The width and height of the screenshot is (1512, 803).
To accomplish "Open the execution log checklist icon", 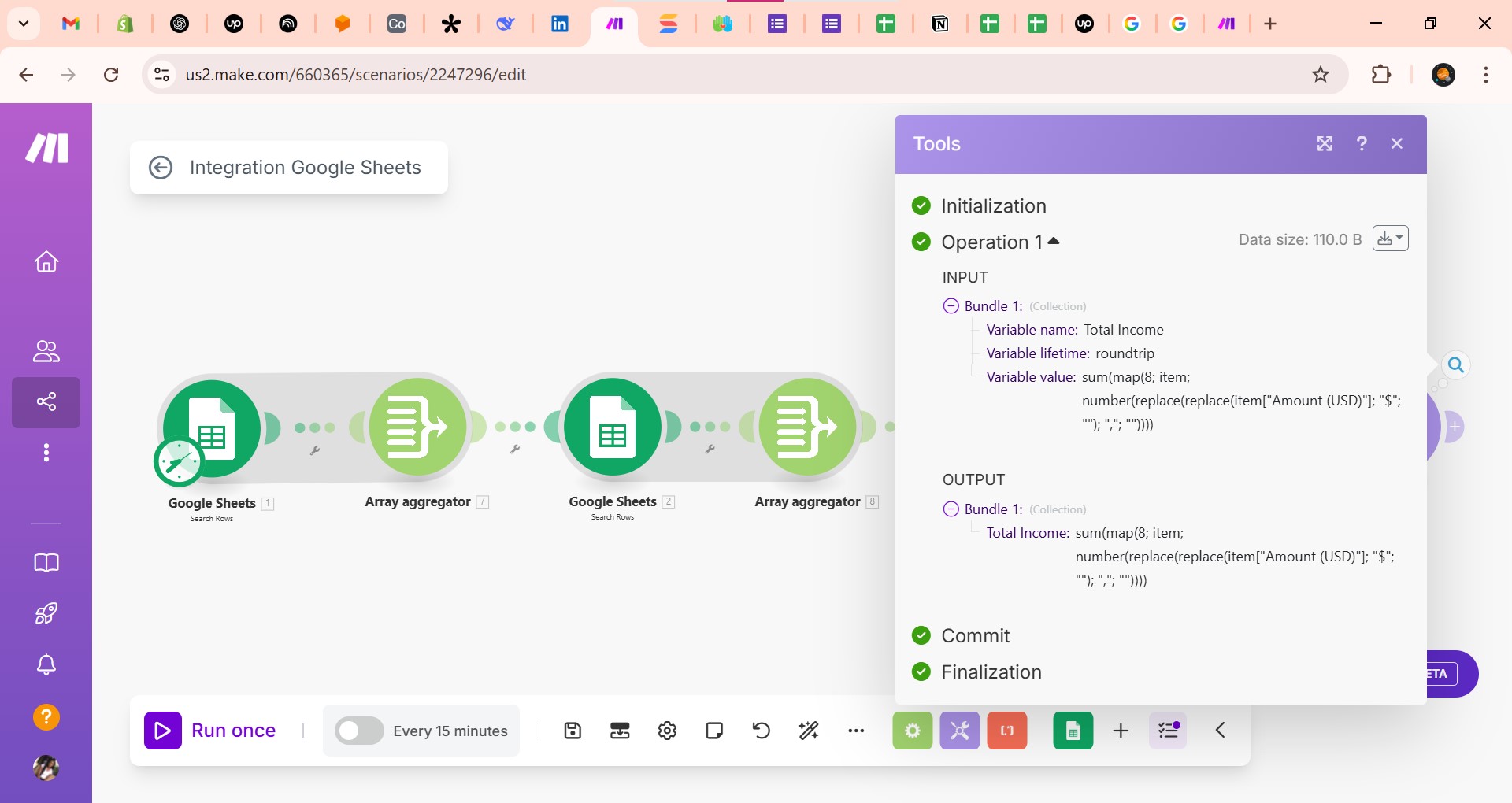I will [1168, 731].
